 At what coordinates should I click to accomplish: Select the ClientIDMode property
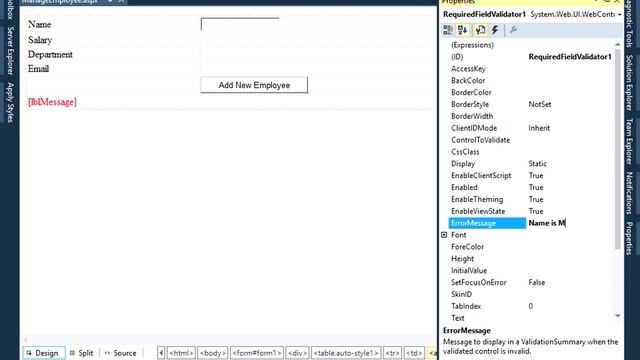click(474, 128)
